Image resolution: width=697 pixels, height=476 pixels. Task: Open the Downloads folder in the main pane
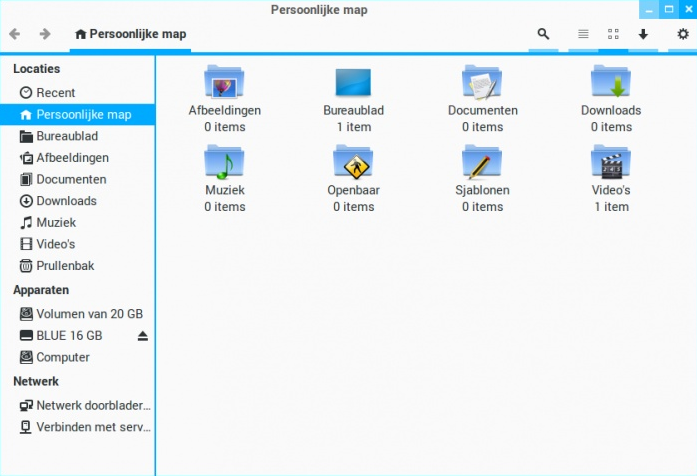[610, 83]
